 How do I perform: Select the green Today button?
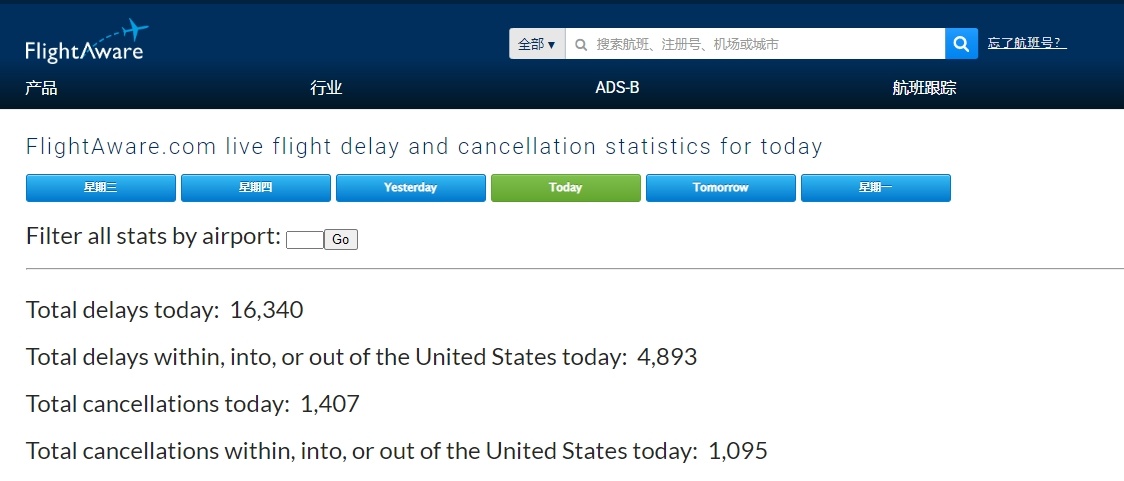(x=566, y=188)
